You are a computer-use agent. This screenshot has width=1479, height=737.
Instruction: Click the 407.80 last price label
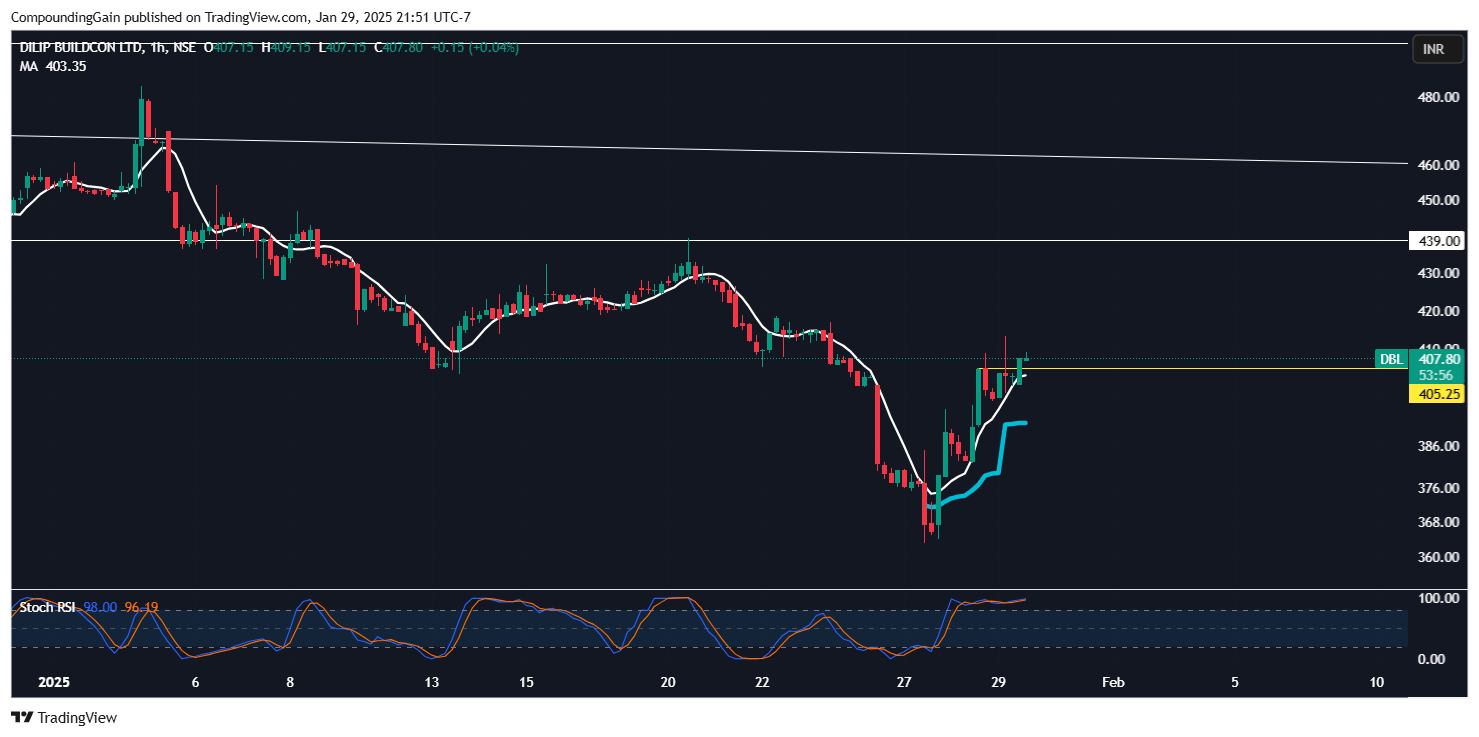coord(1439,359)
